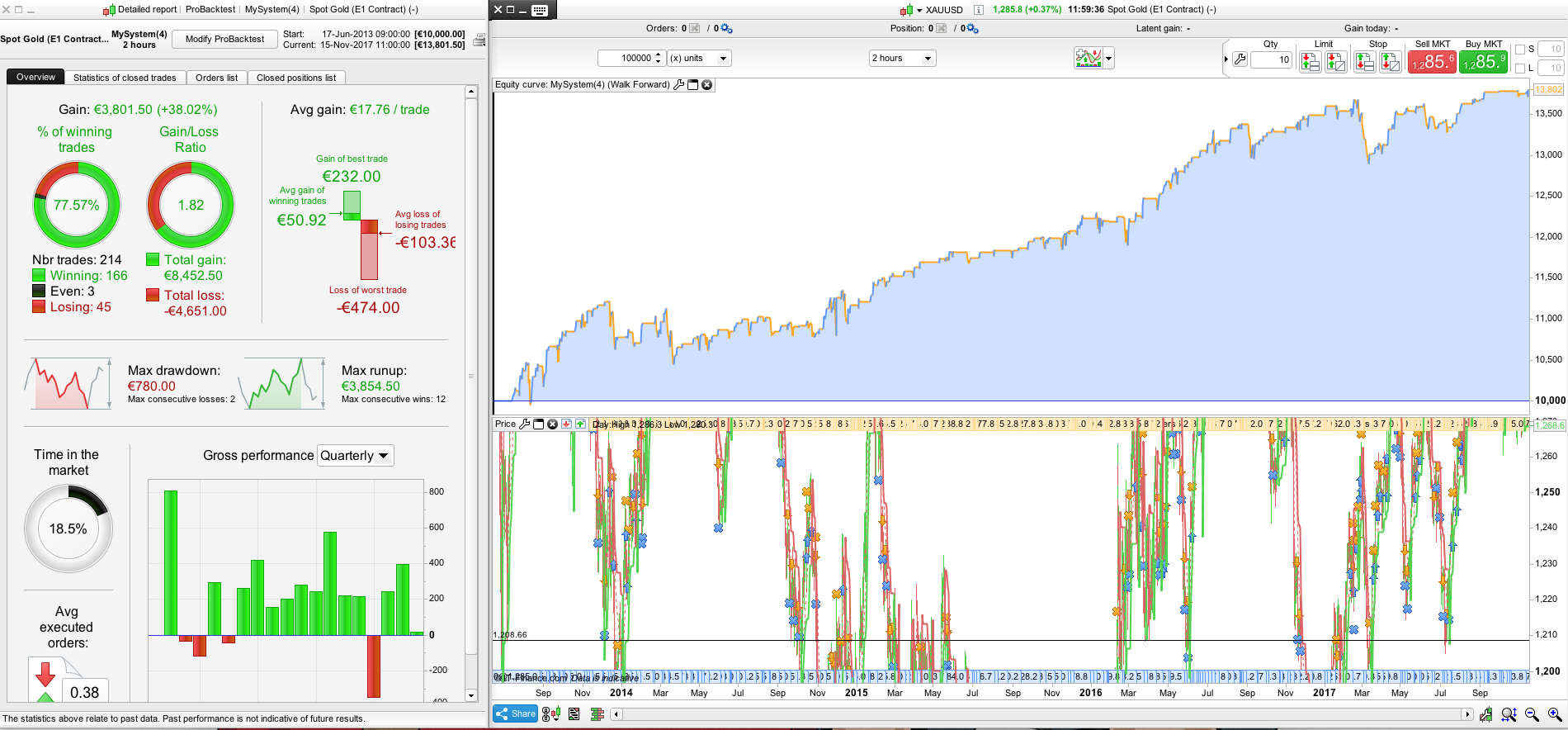Configure the Price chart with wrench icon

tap(525, 424)
